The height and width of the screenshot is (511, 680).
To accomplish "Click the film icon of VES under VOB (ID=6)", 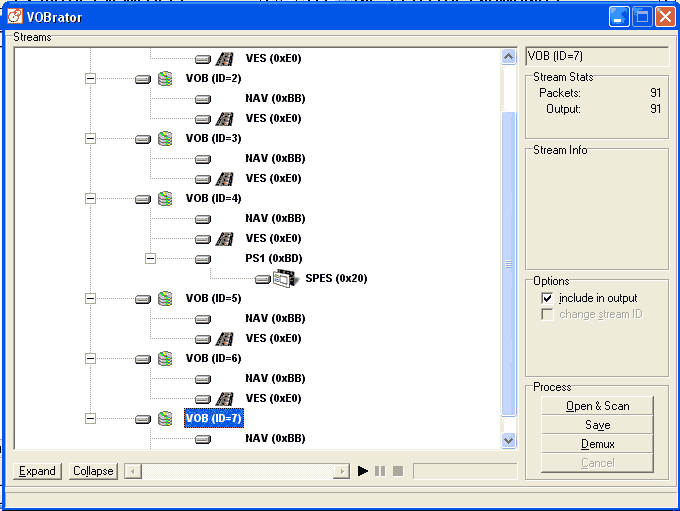I will pos(225,398).
